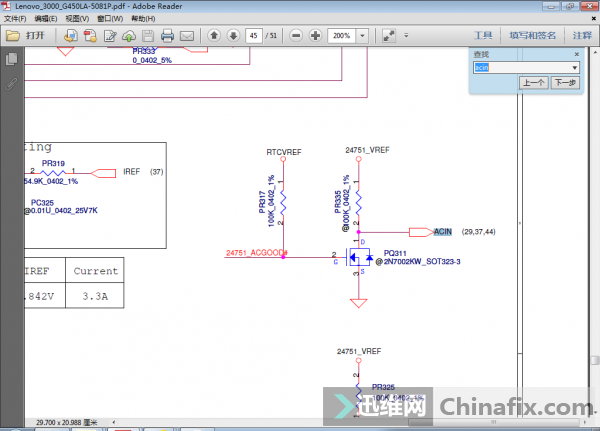Open the 窗口(W) menu

(x=110, y=19)
